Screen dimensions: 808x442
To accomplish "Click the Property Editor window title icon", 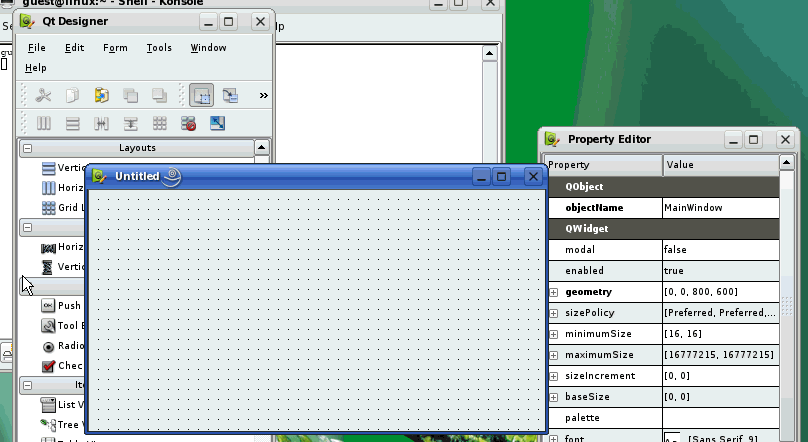I will (552, 139).
